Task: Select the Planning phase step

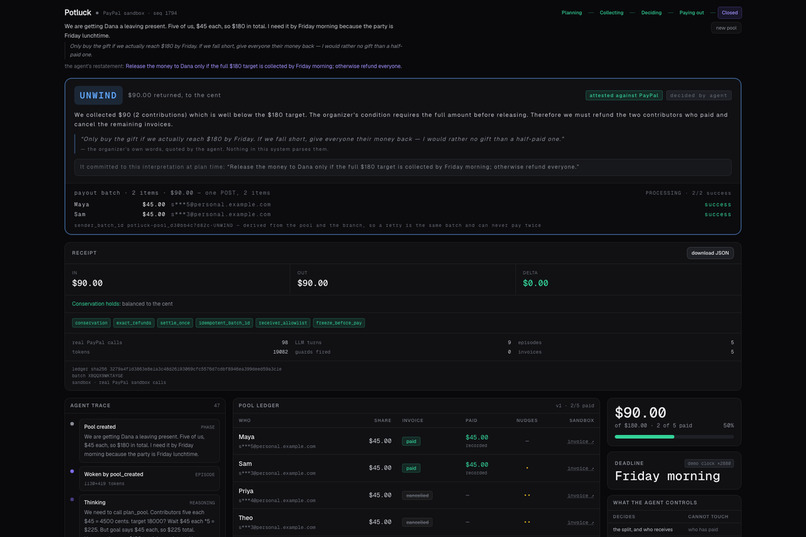Action: tap(572, 13)
